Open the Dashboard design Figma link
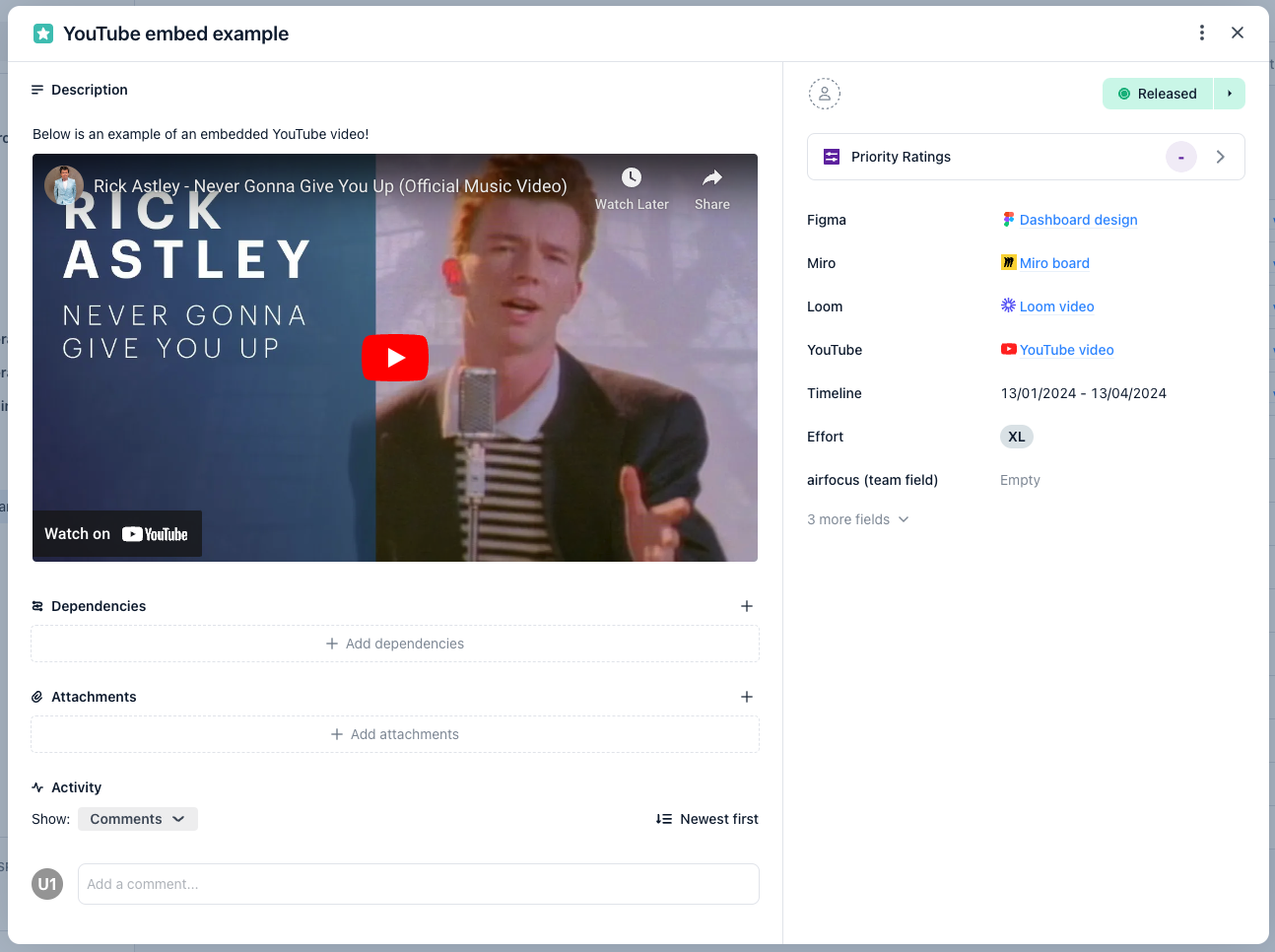1275x952 pixels. [x=1078, y=220]
